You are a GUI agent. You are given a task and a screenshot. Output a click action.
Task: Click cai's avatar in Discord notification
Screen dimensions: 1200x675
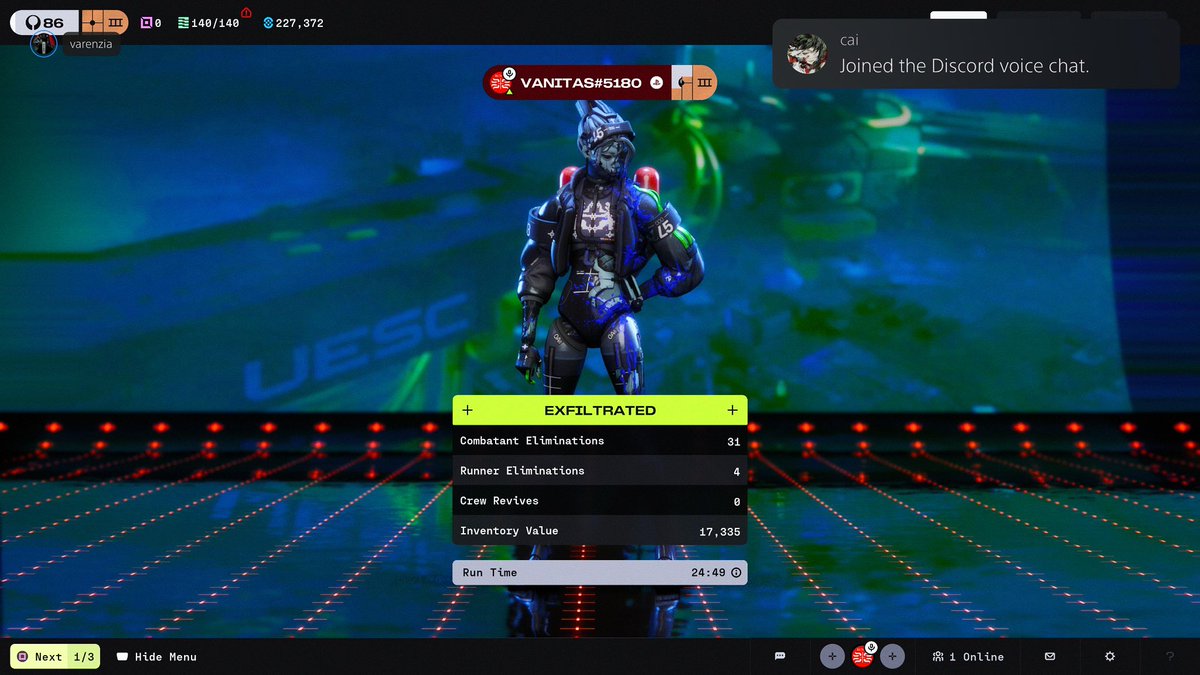pos(807,54)
